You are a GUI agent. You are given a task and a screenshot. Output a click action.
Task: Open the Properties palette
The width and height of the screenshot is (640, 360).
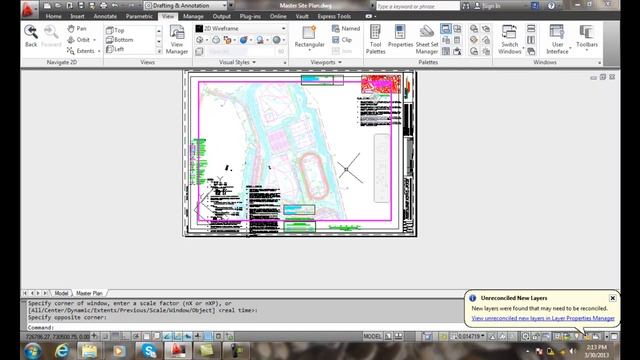[400, 36]
